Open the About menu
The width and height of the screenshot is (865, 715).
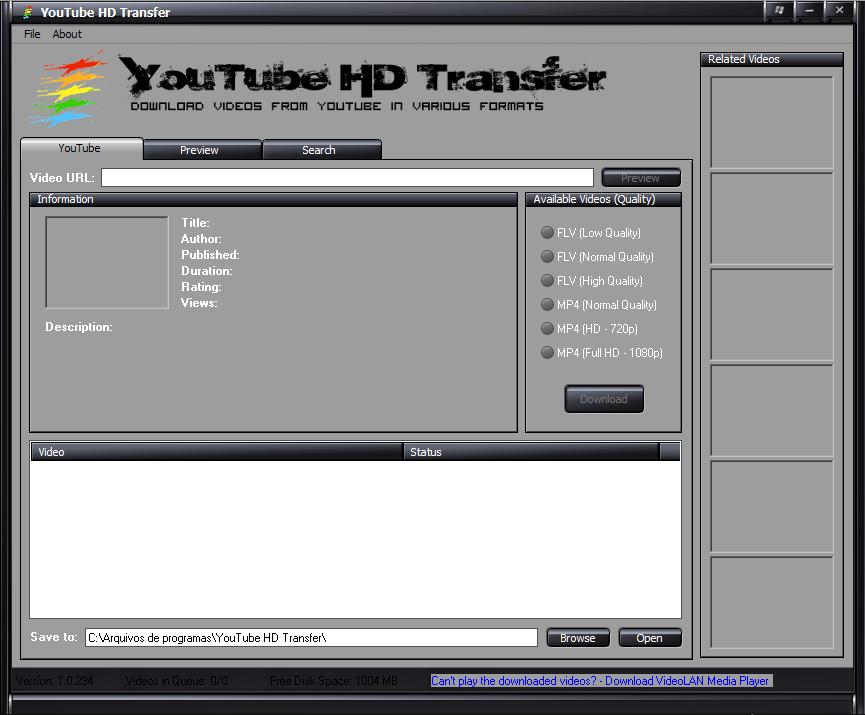[x=67, y=34]
